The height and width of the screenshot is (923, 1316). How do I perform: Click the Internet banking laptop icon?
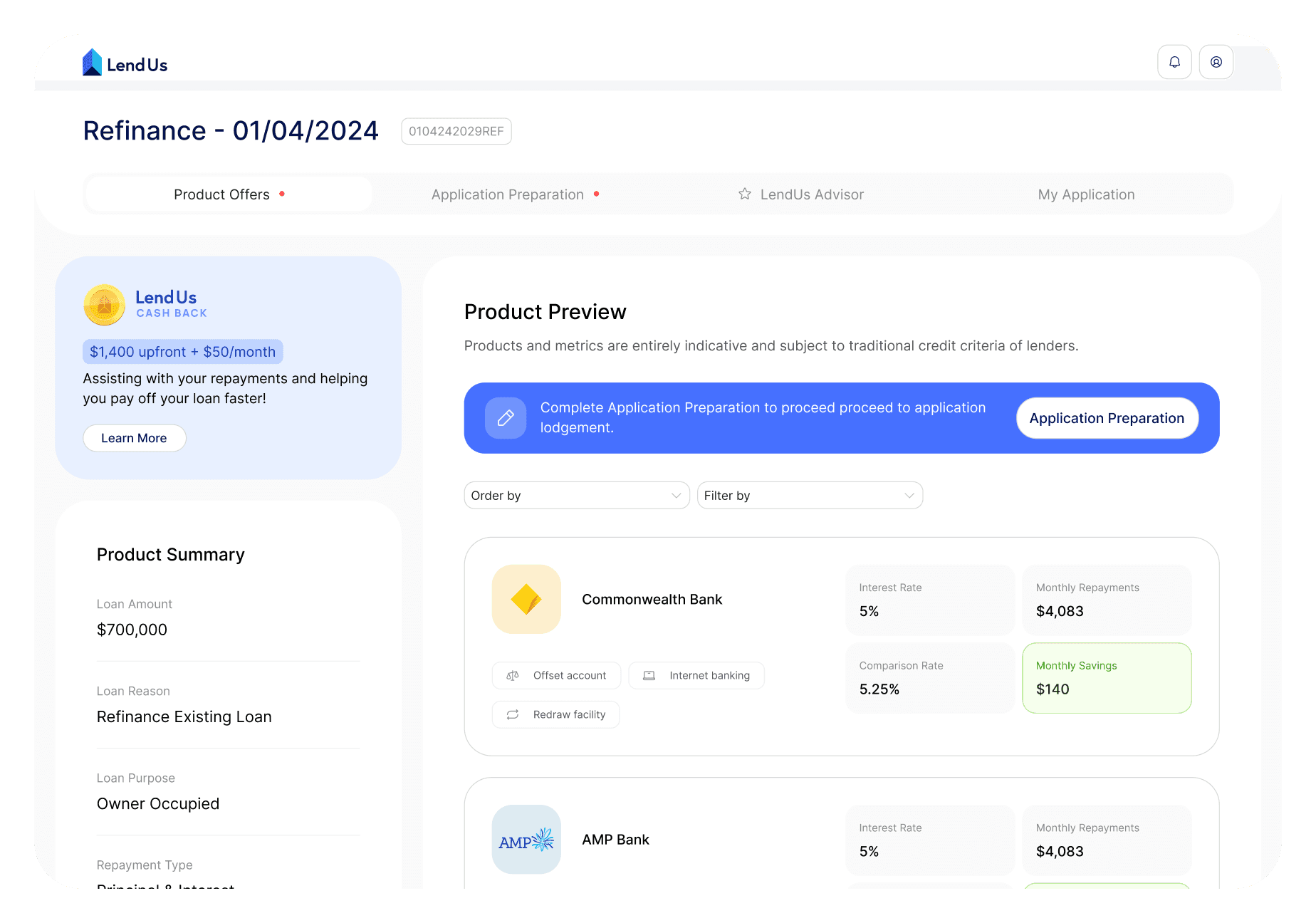[x=649, y=675]
